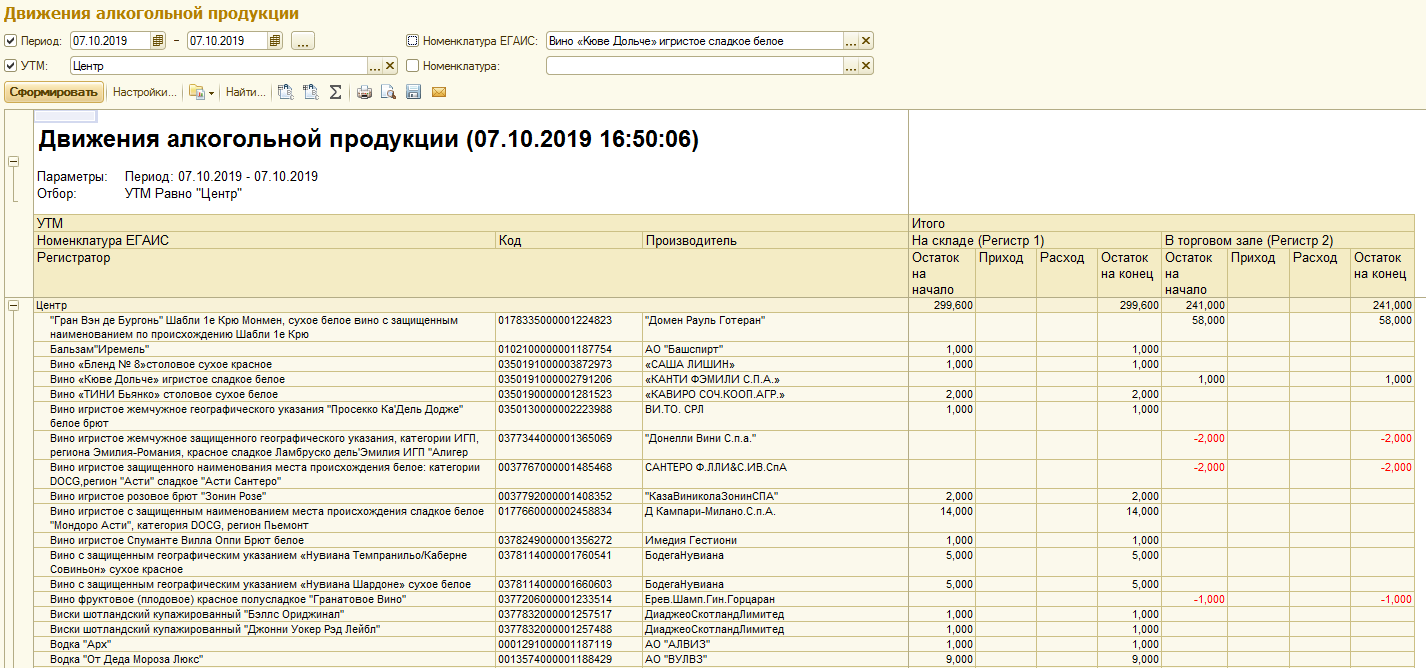Click producer БодегаНувиана in the Шардоне row
1426x668 pixels.
pyautogui.click(x=685, y=584)
